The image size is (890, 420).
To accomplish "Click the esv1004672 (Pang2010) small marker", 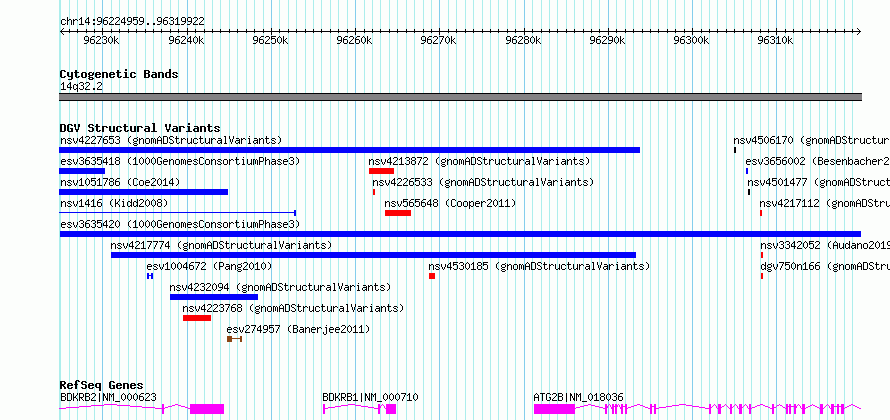I will tap(150, 276).
